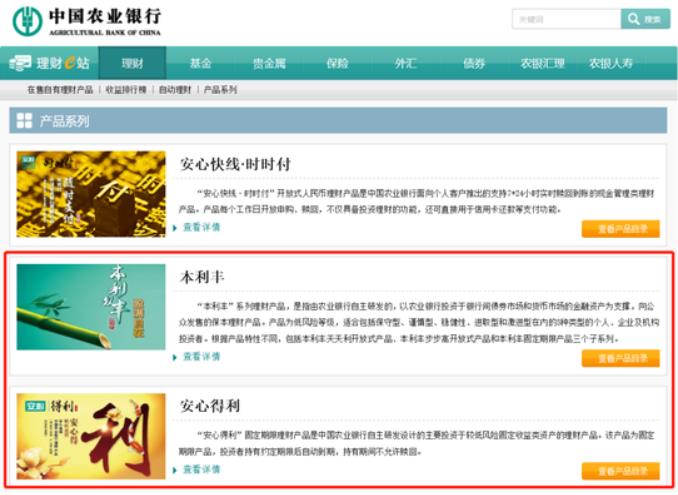Click the 产品系列 grid icon
Viewport: 678px width, 495px height.
pos(24,121)
